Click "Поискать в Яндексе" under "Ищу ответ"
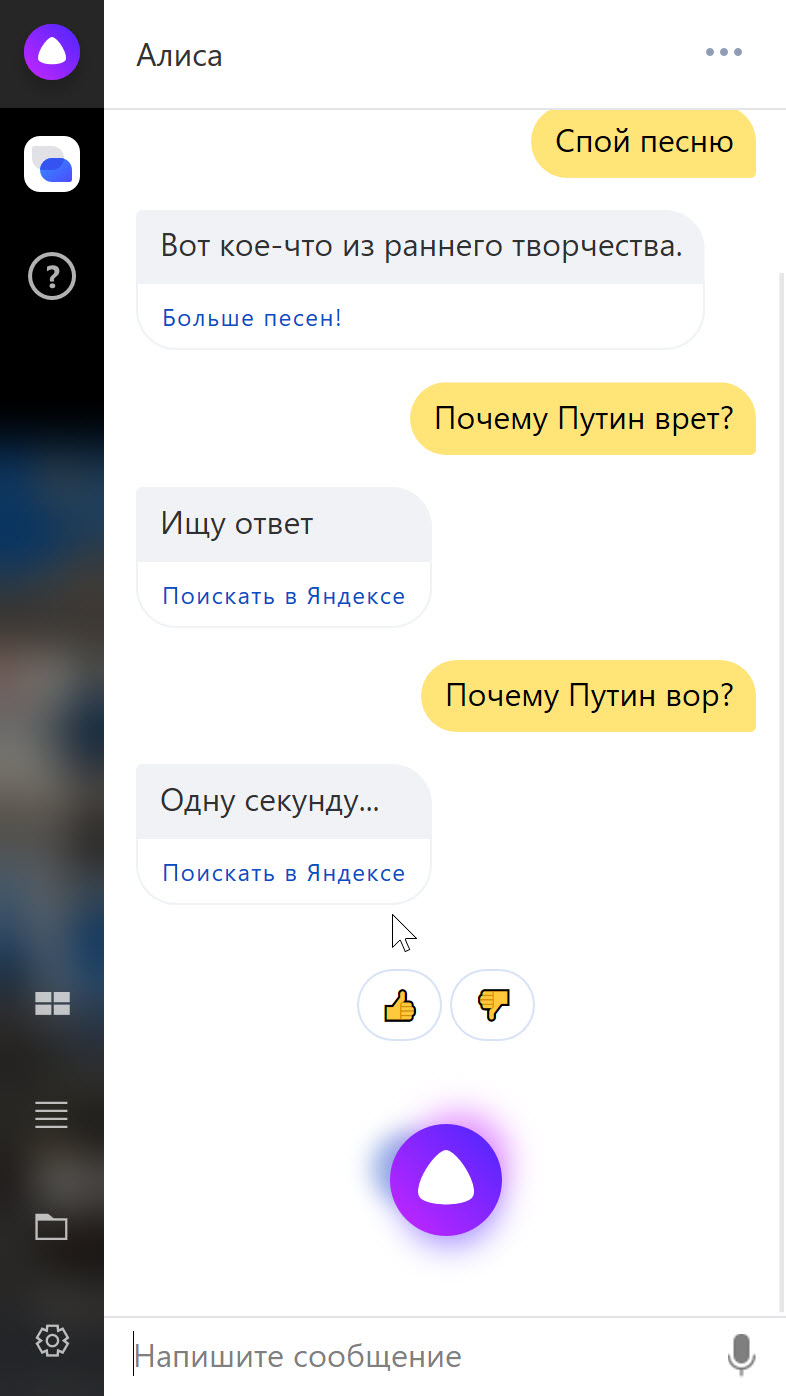The image size is (786, 1396). [x=284, y=596]
